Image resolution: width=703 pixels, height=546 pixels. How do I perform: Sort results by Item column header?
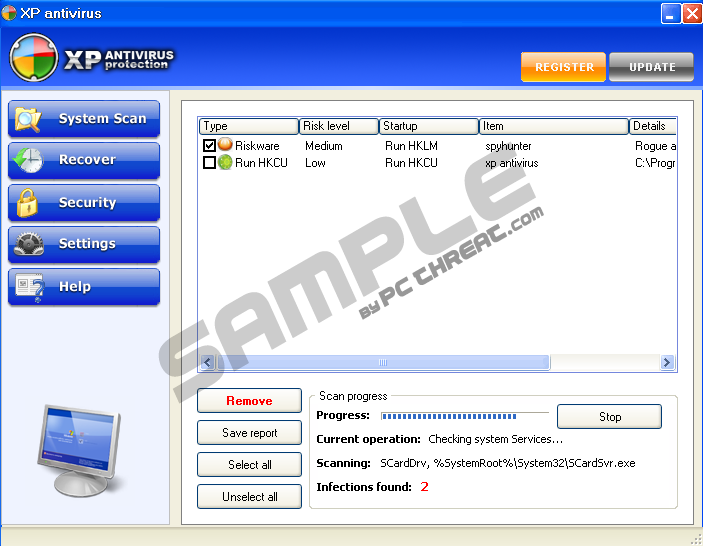tap(554, 126)
